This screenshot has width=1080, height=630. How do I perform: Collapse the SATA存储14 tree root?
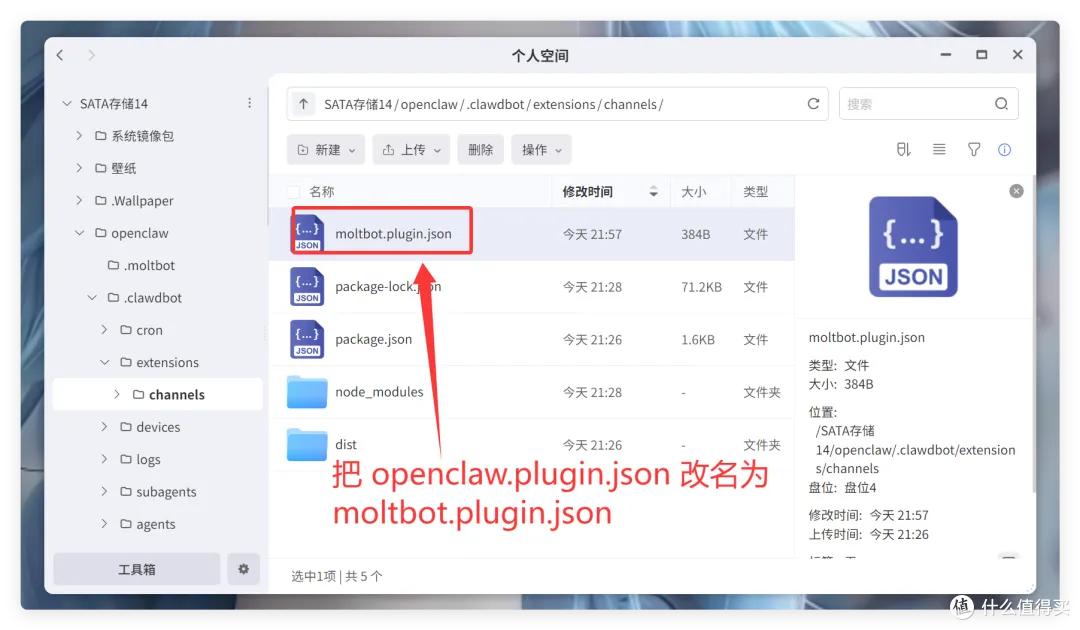pyautogui.click(x=67, y=103)
